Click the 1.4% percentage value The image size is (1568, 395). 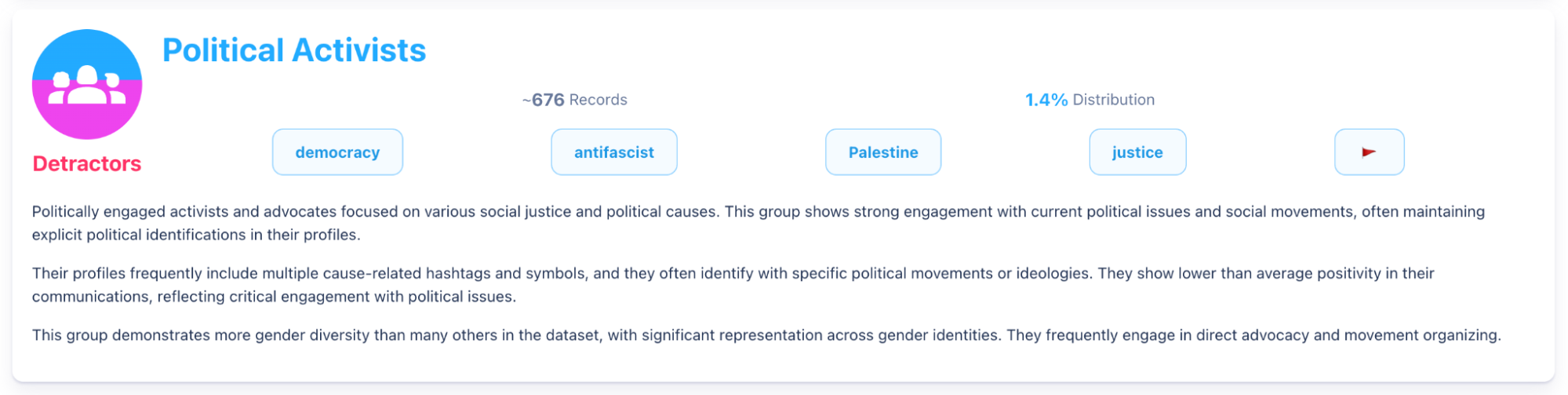pos(1046,100)
